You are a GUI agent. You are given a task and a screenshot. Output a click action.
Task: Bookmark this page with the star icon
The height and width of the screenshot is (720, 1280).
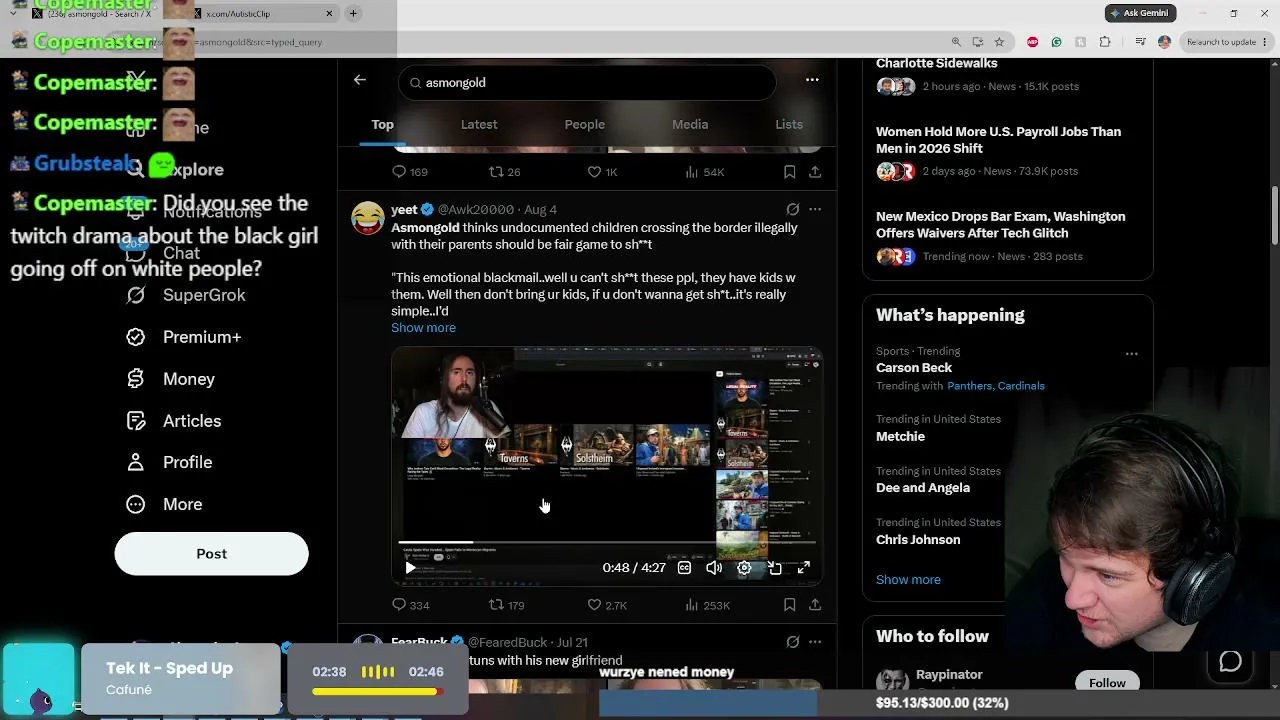[x=999, y=42]
